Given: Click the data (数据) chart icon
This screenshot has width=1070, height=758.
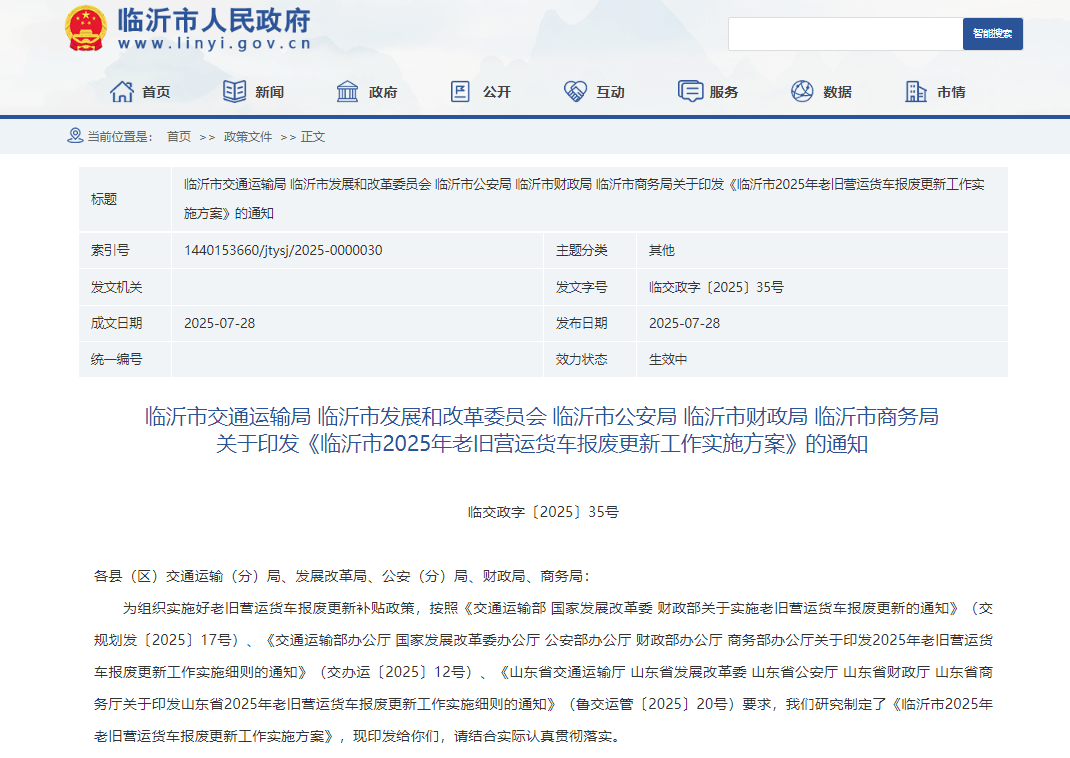Looking at the screenshot, I should pos(802,92).
